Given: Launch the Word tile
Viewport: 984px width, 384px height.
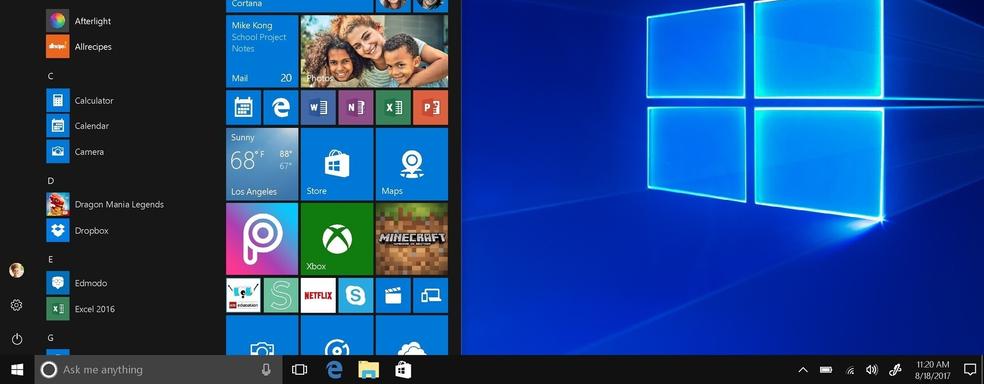Looking at the screenshot, I should (318, 107).
